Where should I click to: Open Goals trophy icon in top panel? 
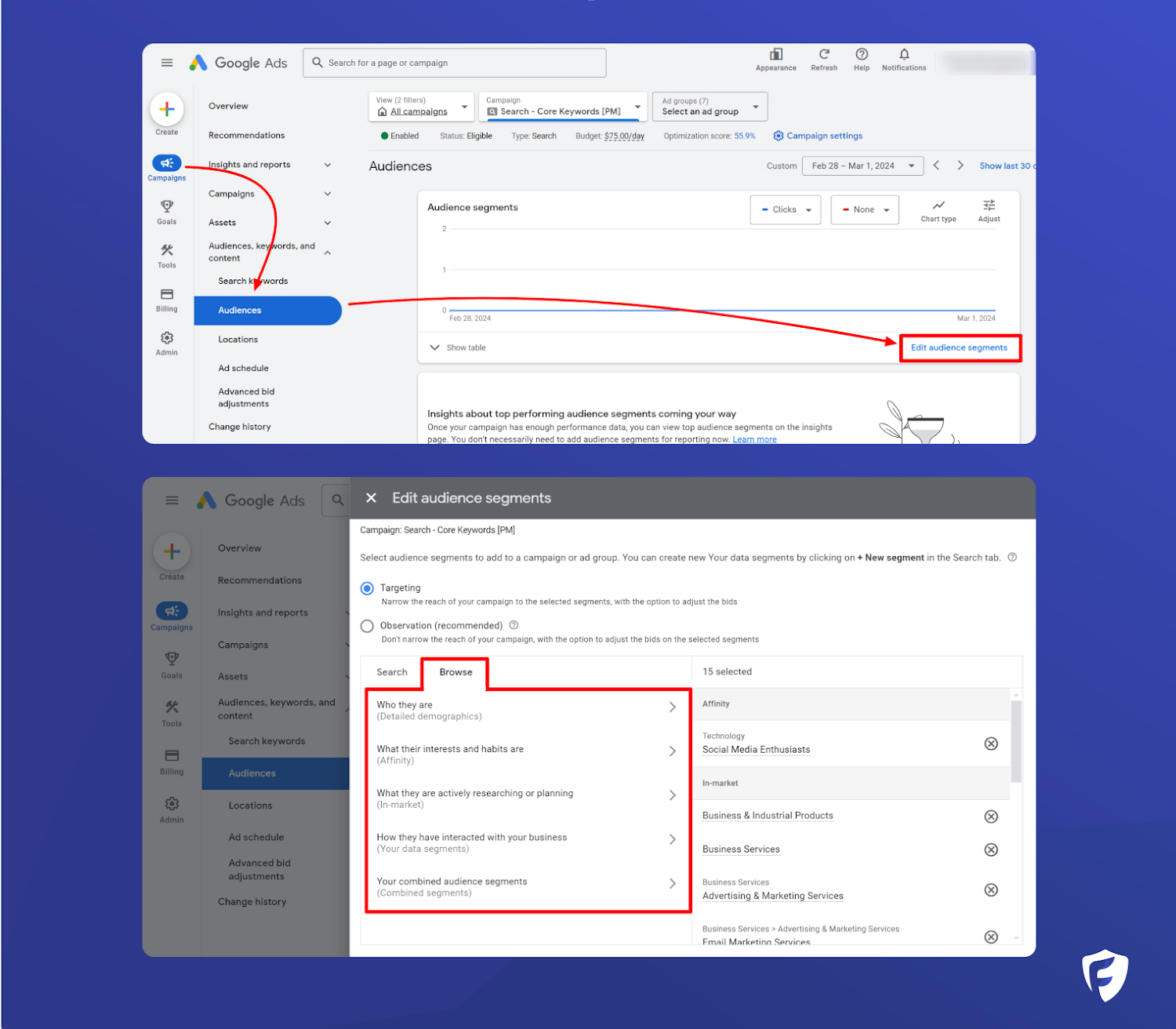pos(167,206)
